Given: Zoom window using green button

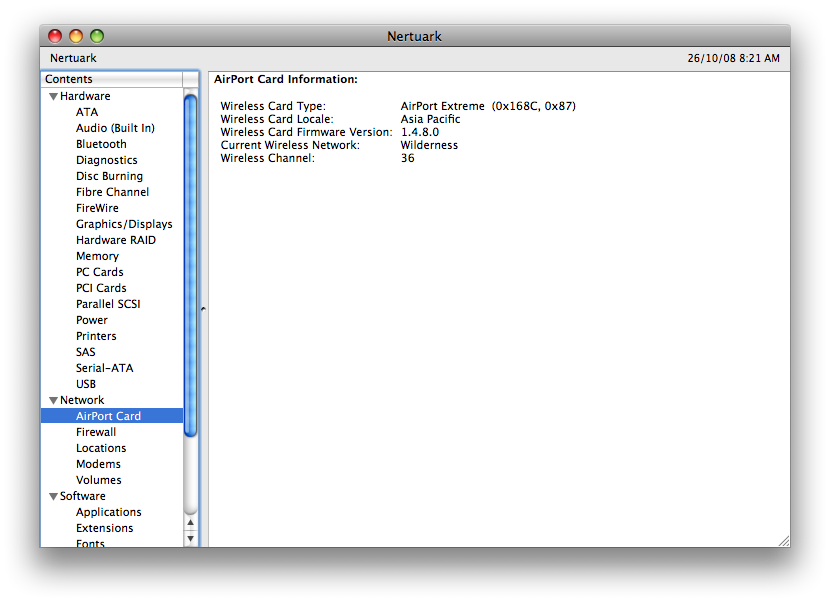Looking at the screenshot, I should (97, 36).
